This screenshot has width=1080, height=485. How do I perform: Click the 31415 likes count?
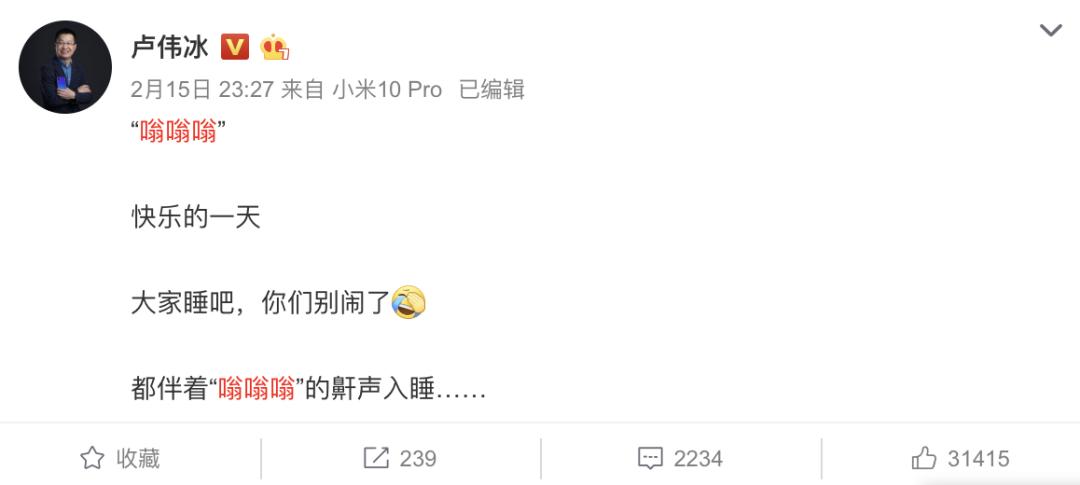click(979, 458)
